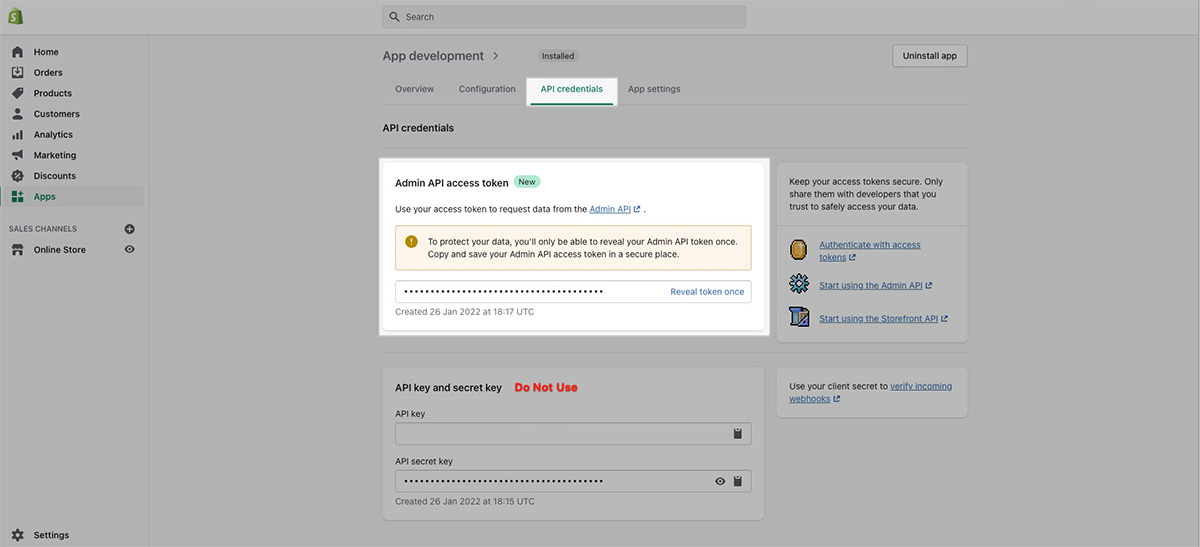Open the Products tag icon
Viewport: 1200px width, 547px height.
coord(17,93)
